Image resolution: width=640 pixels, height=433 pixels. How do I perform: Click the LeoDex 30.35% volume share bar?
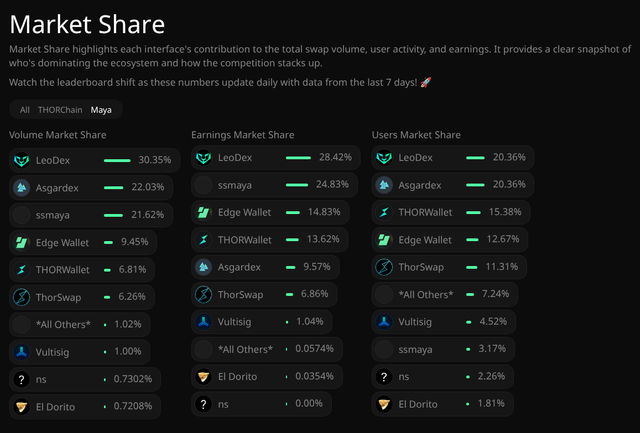point(117,160)
